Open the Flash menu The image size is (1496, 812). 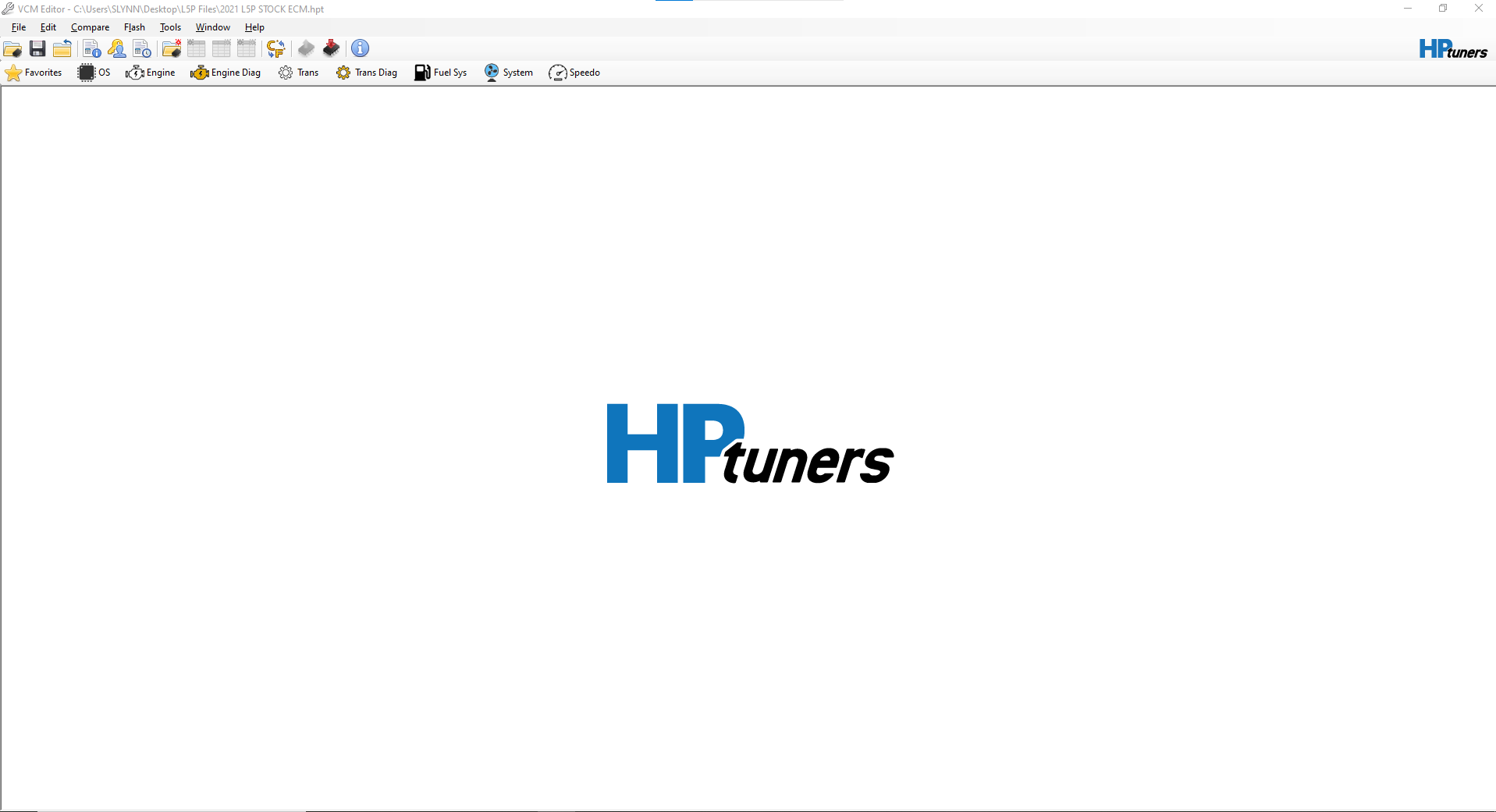click(134, 27)
